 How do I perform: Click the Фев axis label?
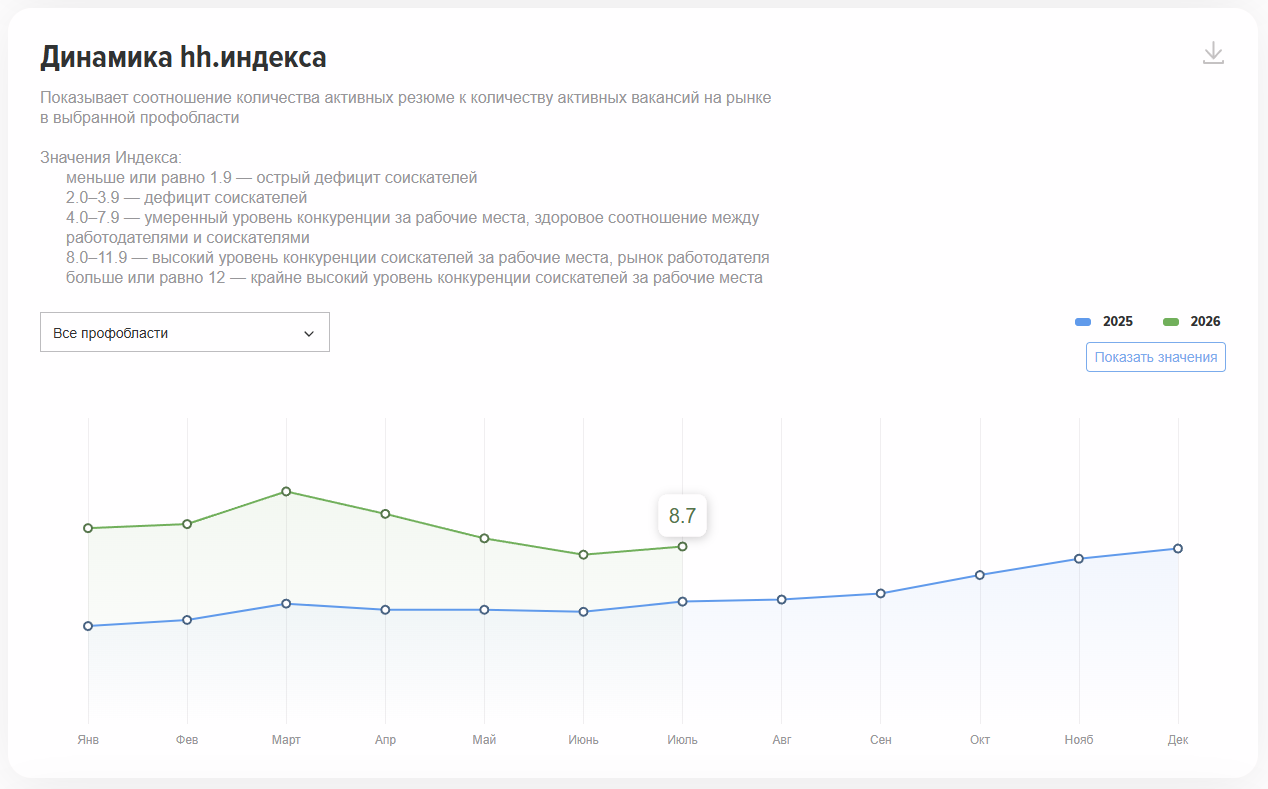[x=187, y=740]
